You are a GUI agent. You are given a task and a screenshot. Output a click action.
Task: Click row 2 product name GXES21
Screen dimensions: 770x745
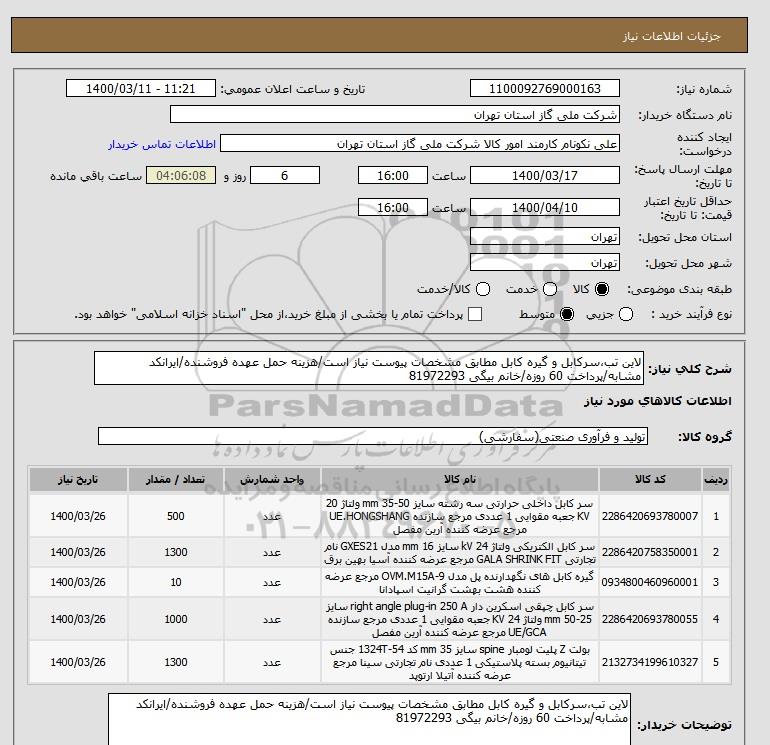pos(460,552)
